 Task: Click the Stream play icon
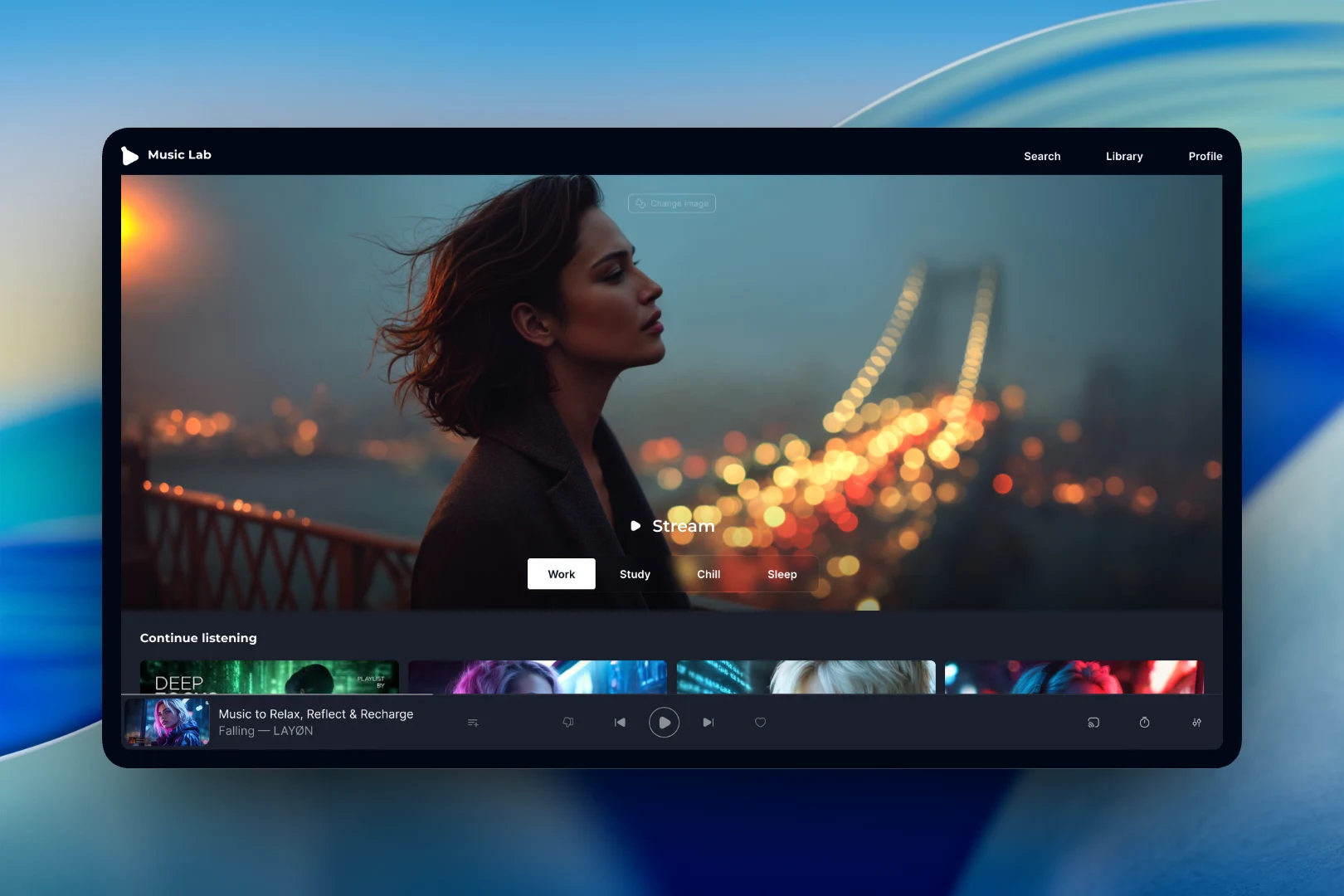point(635,526)
